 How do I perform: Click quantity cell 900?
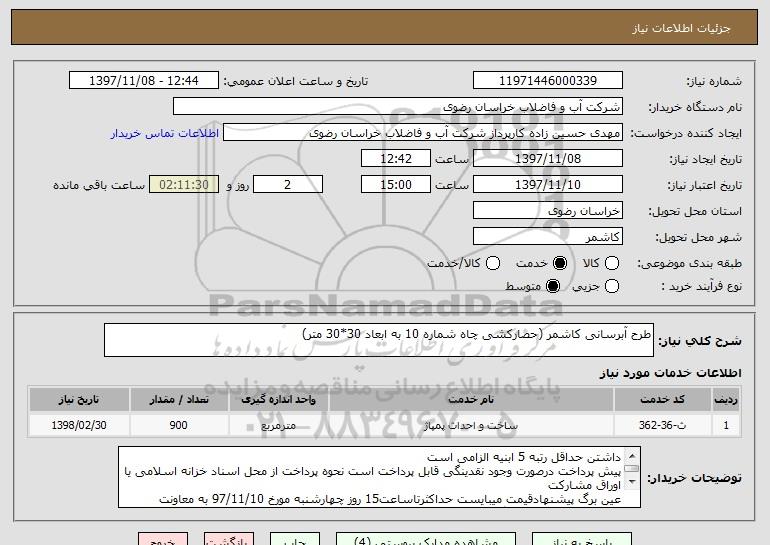coord(179,425)
